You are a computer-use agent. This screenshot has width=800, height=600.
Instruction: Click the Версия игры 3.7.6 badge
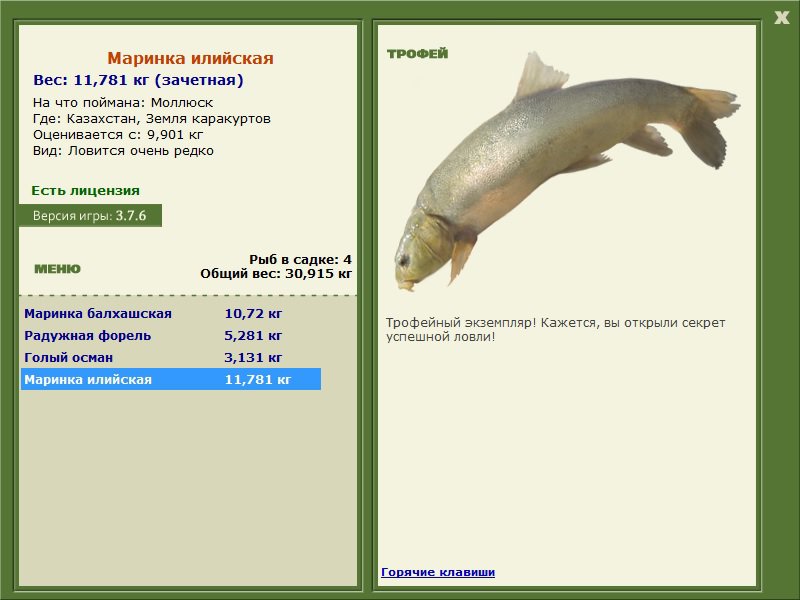(x=90, y=215)
